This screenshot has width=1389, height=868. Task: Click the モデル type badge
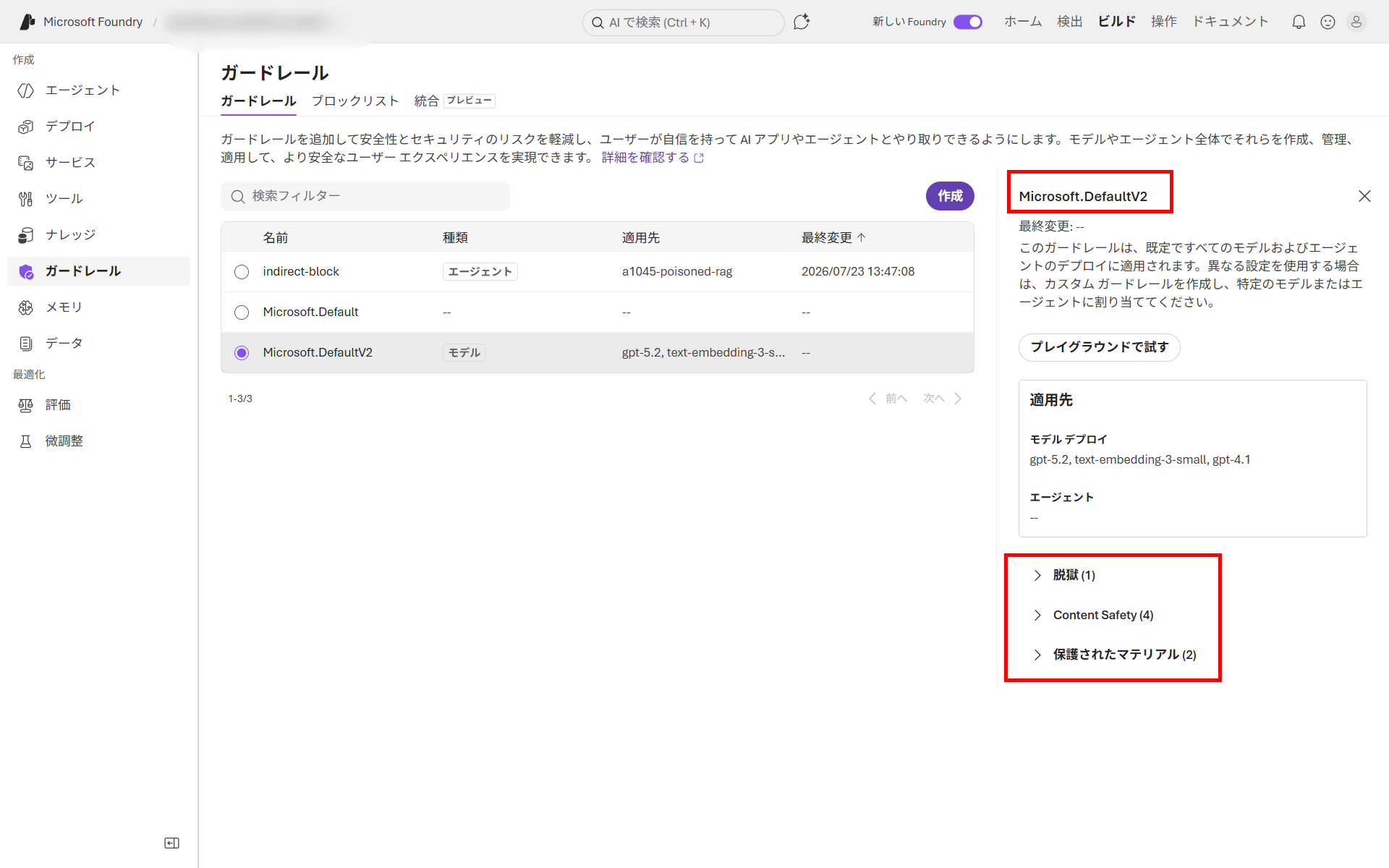click(x=464, y=353)
